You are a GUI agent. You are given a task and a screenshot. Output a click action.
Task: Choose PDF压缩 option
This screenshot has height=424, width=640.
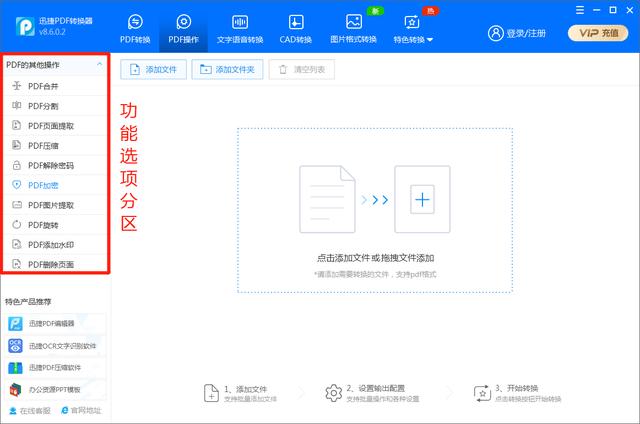[56, 146]
